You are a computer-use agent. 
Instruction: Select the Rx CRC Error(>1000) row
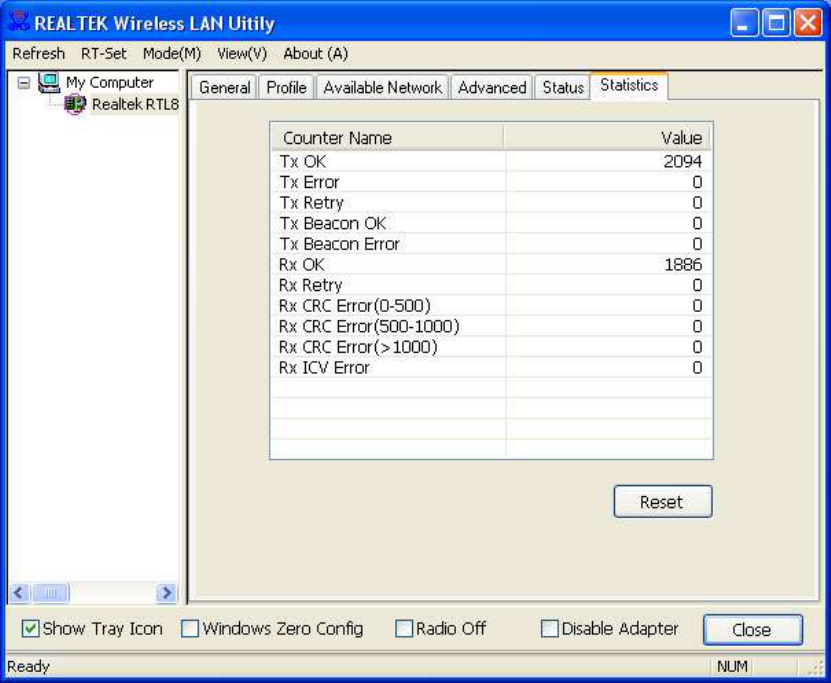491,347
